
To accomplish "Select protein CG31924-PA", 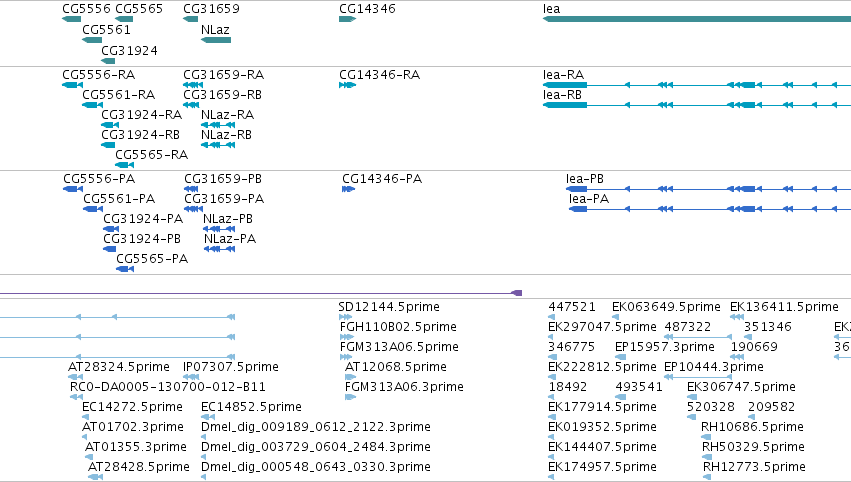I will point(143,219).
